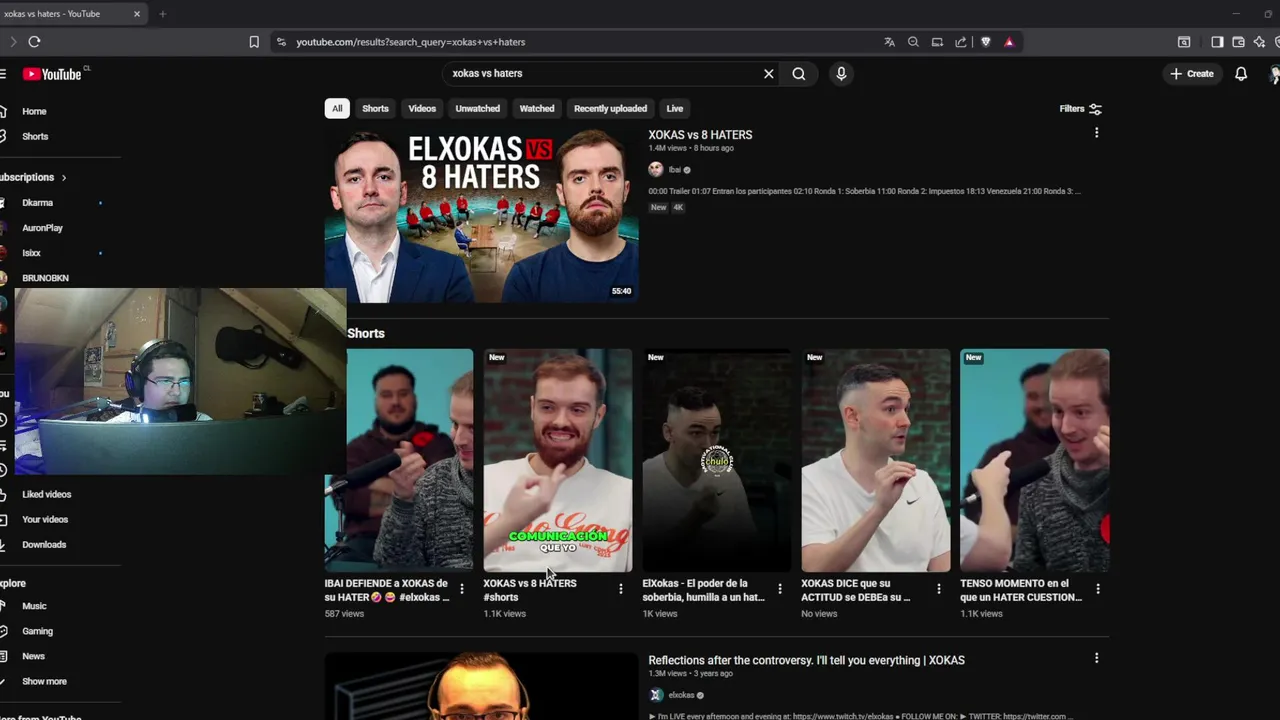Explore News category
This screenshot has height=720, width=1280.
coord(33,656)
